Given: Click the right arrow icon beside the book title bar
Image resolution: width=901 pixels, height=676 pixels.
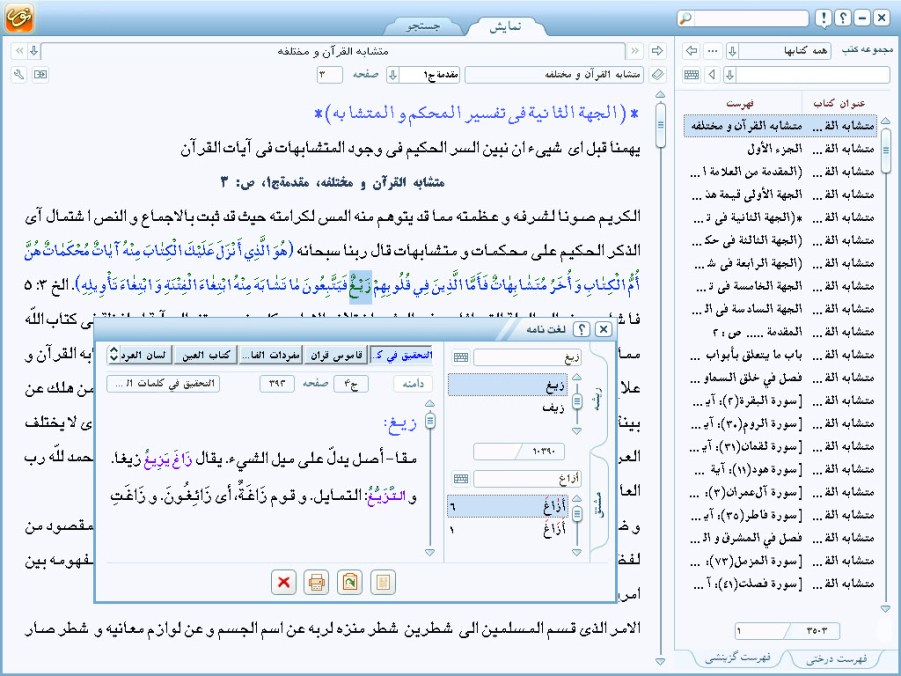Looking at the screenshot, I should pyautogui.click(x=657, y=51).
